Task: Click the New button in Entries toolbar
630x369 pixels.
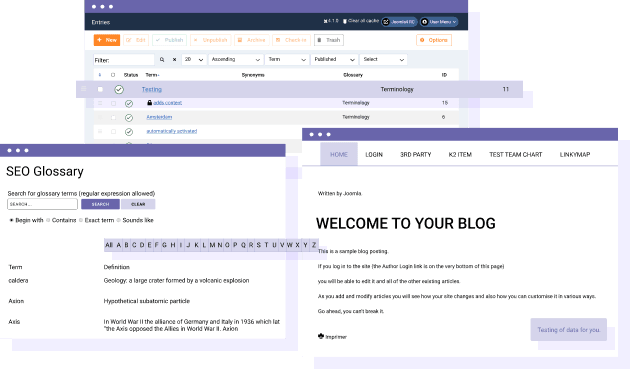Action: pos(107,40)
